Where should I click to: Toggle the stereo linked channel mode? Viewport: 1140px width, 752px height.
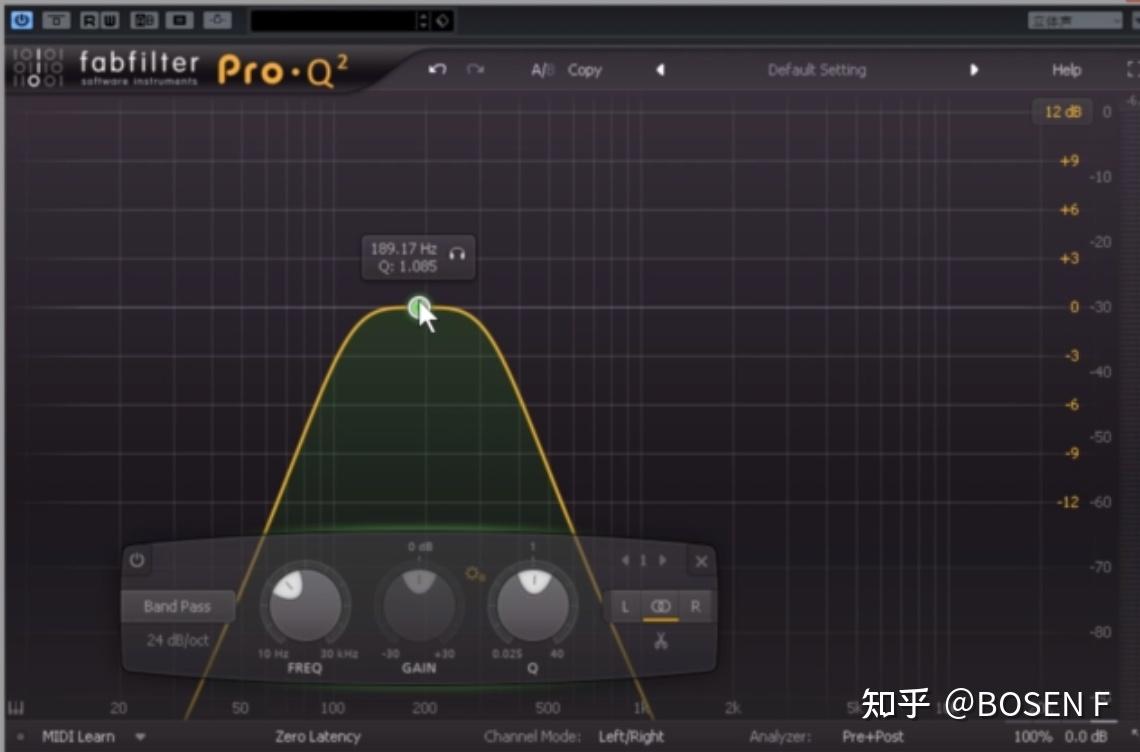tap(660, 606)
